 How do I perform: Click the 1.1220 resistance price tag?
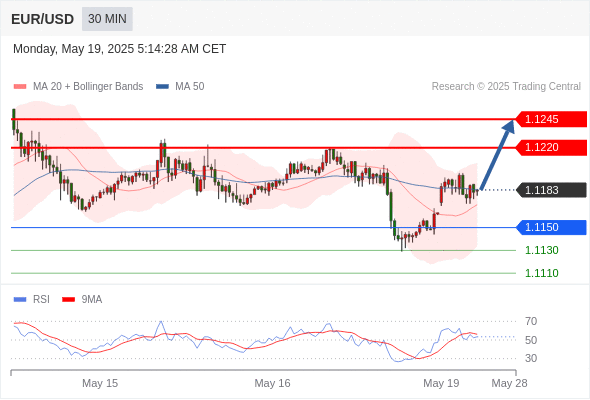tap(551, 148)
